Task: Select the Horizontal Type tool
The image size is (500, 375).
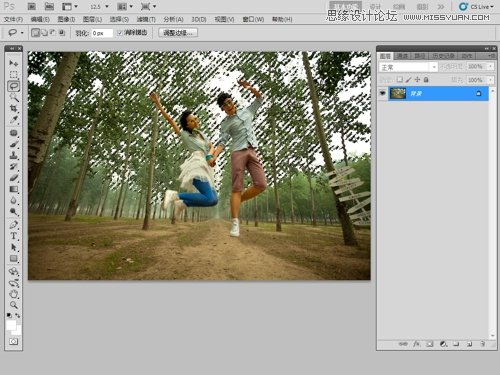Action: pyautogui.click(x=13, y=236)
